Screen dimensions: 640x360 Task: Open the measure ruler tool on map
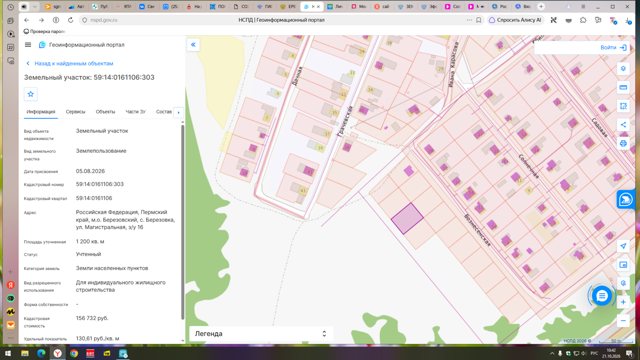point(623,87)
